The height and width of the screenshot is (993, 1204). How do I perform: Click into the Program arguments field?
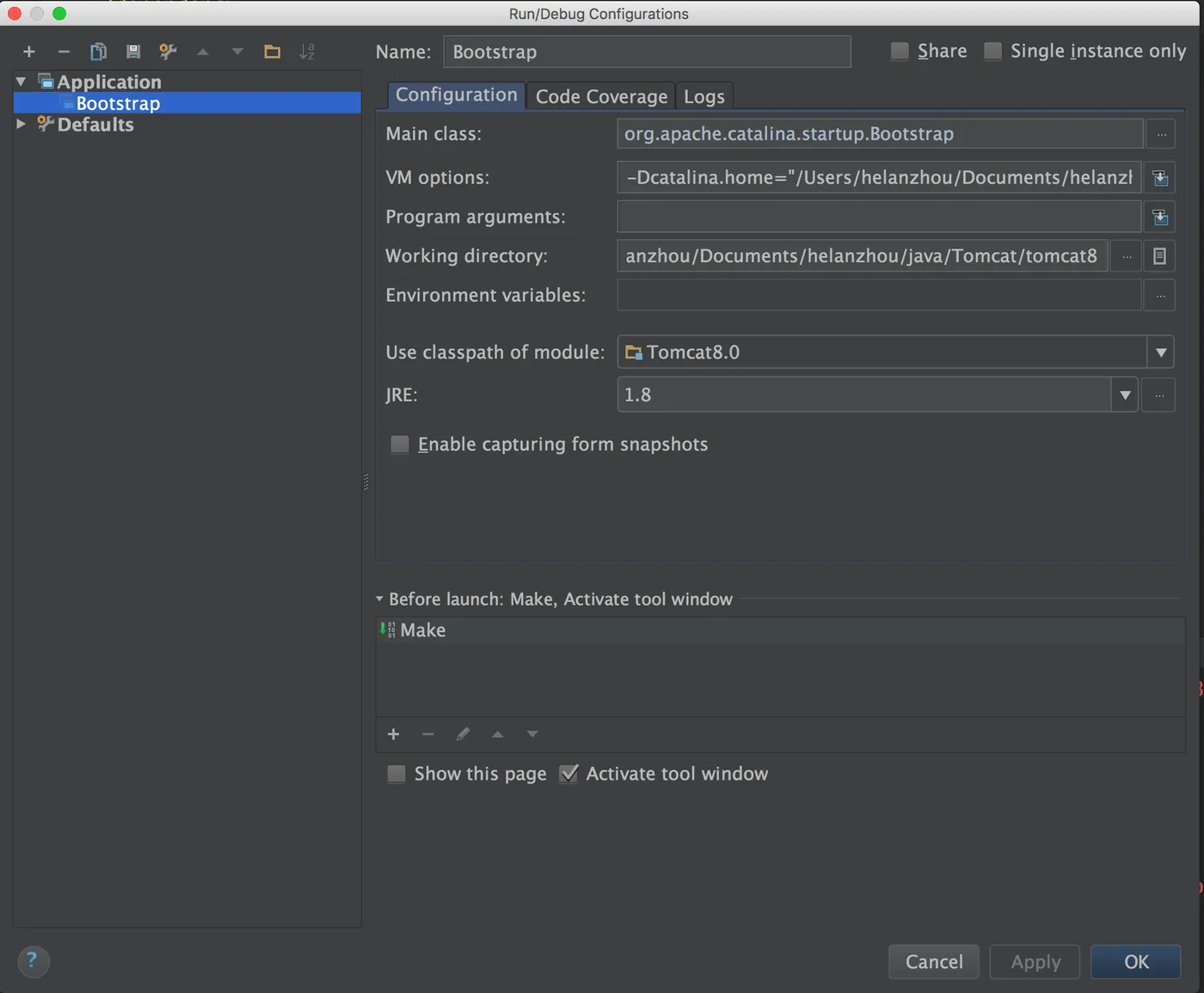point(879,217)
